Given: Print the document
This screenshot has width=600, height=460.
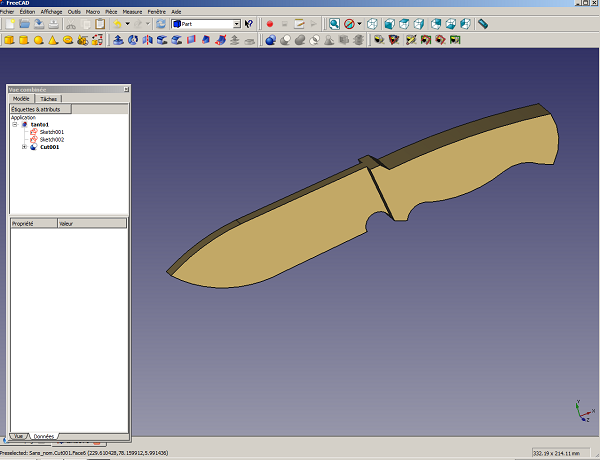Looking at the screenshot, I should (54, 24).
